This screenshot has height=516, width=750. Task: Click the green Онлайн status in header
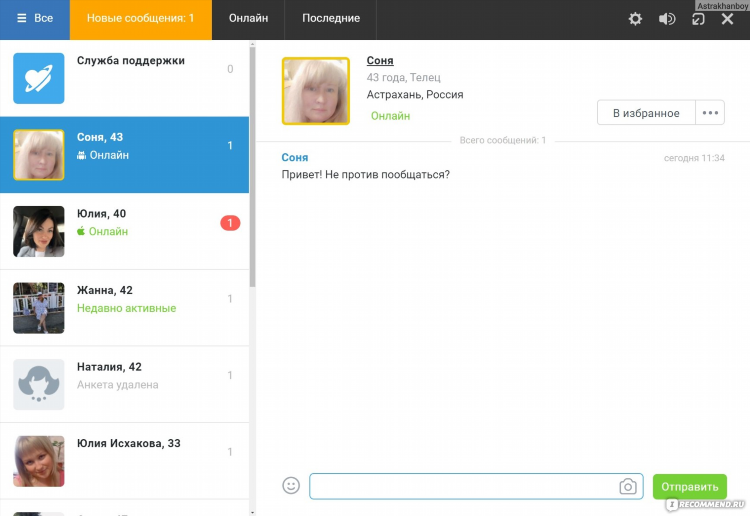point(390,116)
